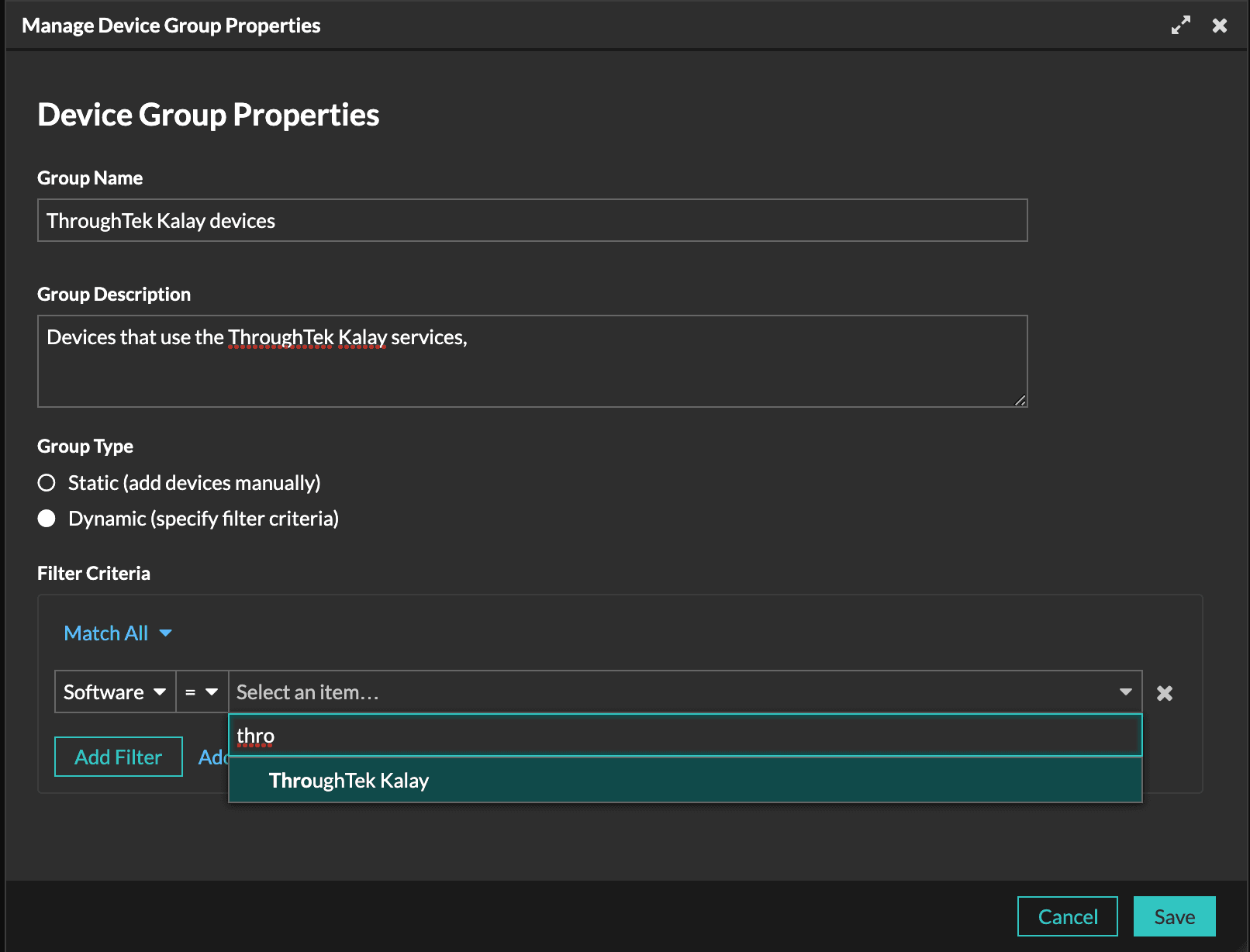1250x952 pixels.
Task: Click the Cancel button
Action: tap(1068, 916)
